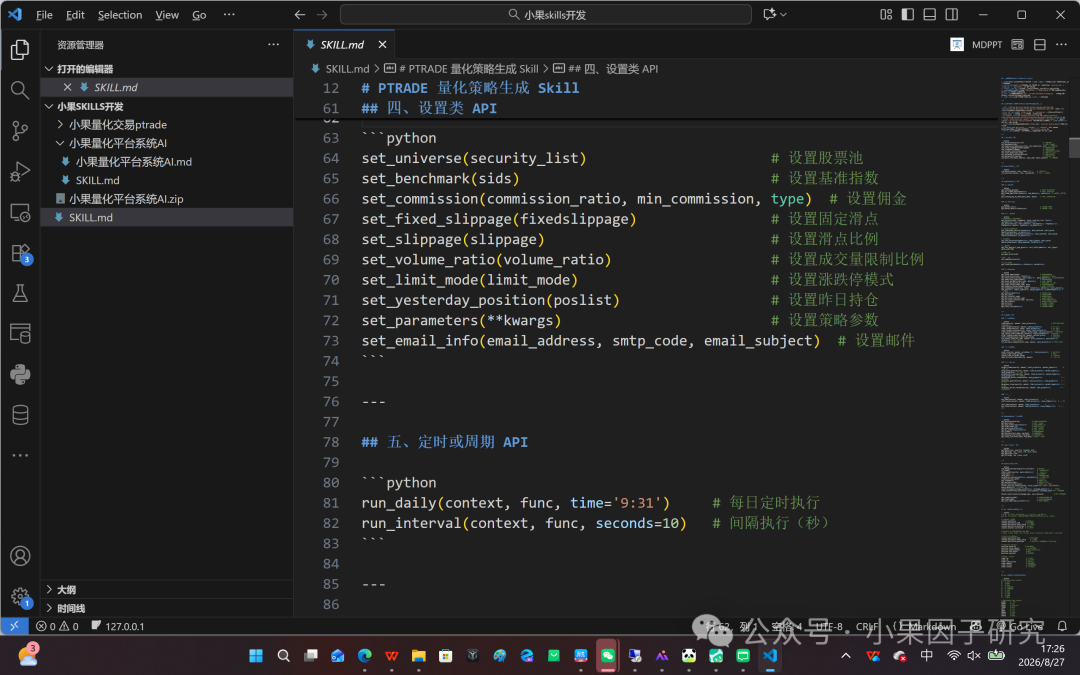1080x675 pixels.
Task: Open Customize Layout in title bar
Action: pos(886,14)
